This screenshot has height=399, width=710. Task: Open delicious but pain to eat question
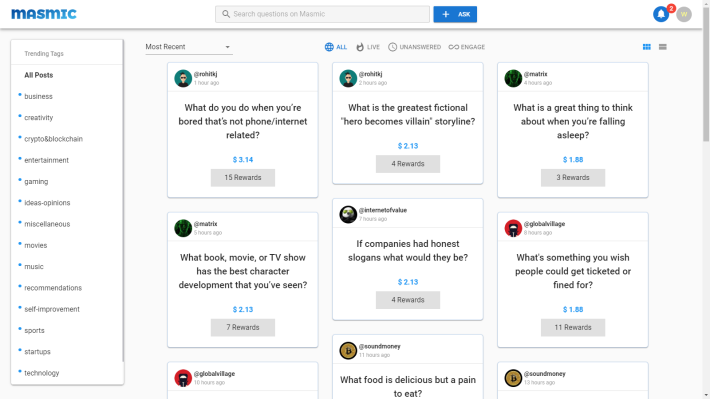point(408,386)
